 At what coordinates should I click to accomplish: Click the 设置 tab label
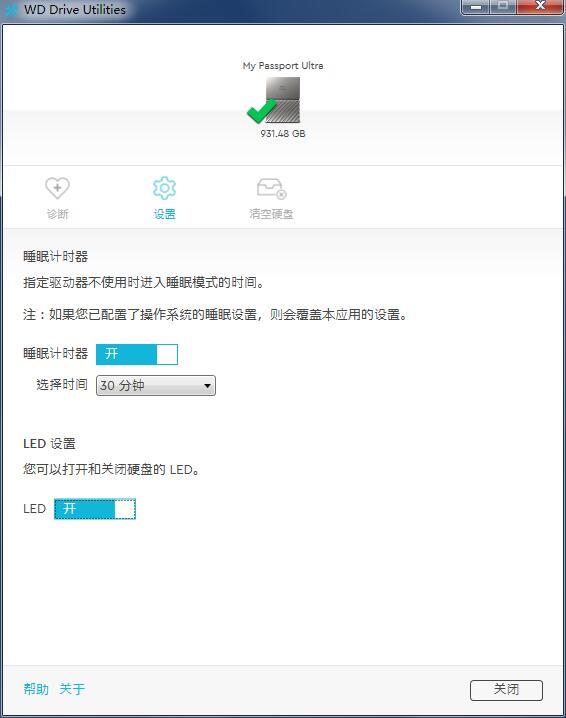(164, 214)
